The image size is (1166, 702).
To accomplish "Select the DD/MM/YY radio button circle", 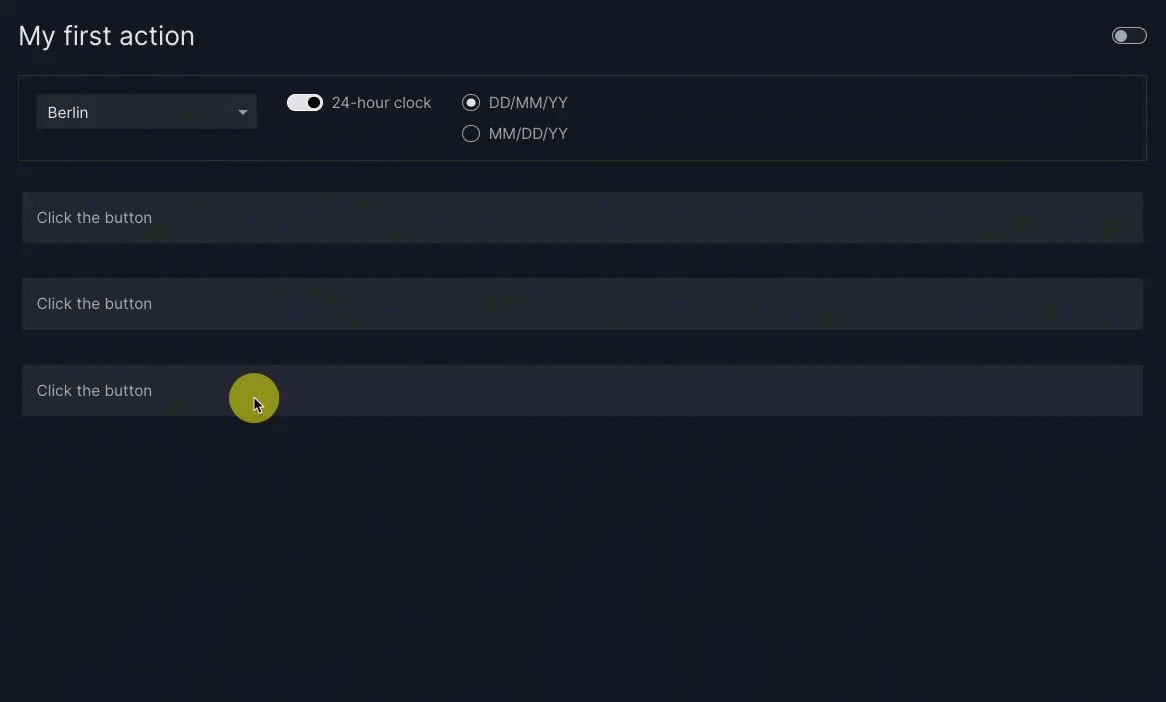I will (471, 103).
